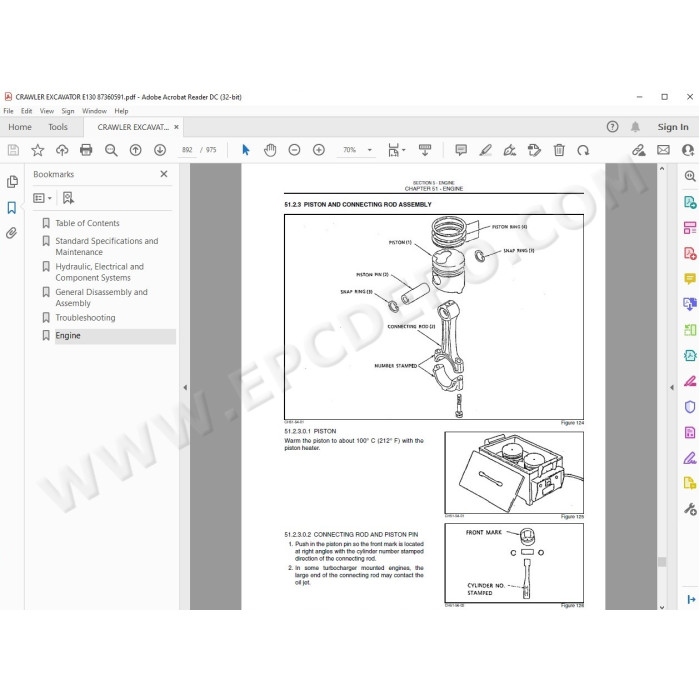Save the file using the floppy disk icon
Screen dimensions: 700x700
pos(13,150)
